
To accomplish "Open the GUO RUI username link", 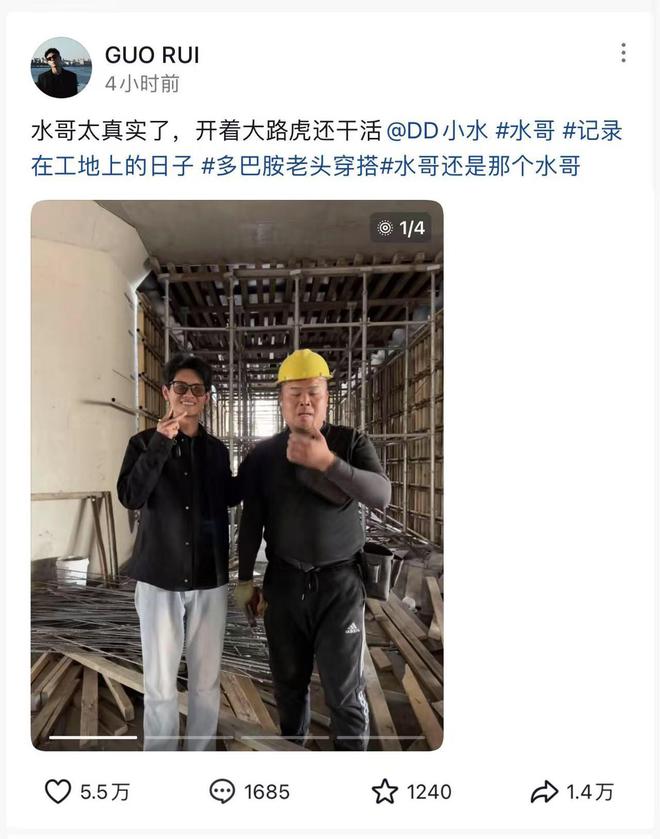I will click(x=152, y=55).
